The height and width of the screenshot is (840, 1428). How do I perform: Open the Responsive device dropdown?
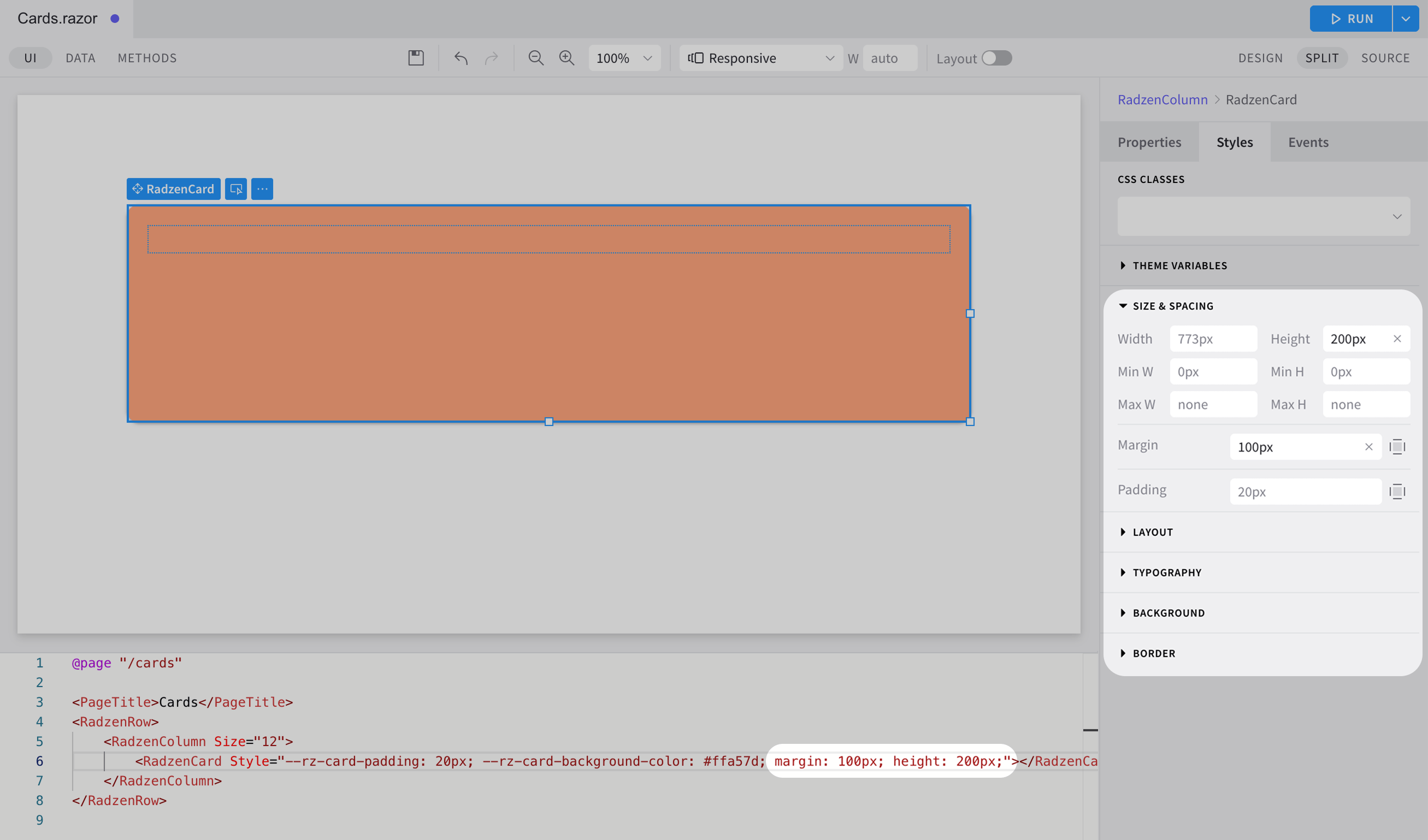point(760,58)
